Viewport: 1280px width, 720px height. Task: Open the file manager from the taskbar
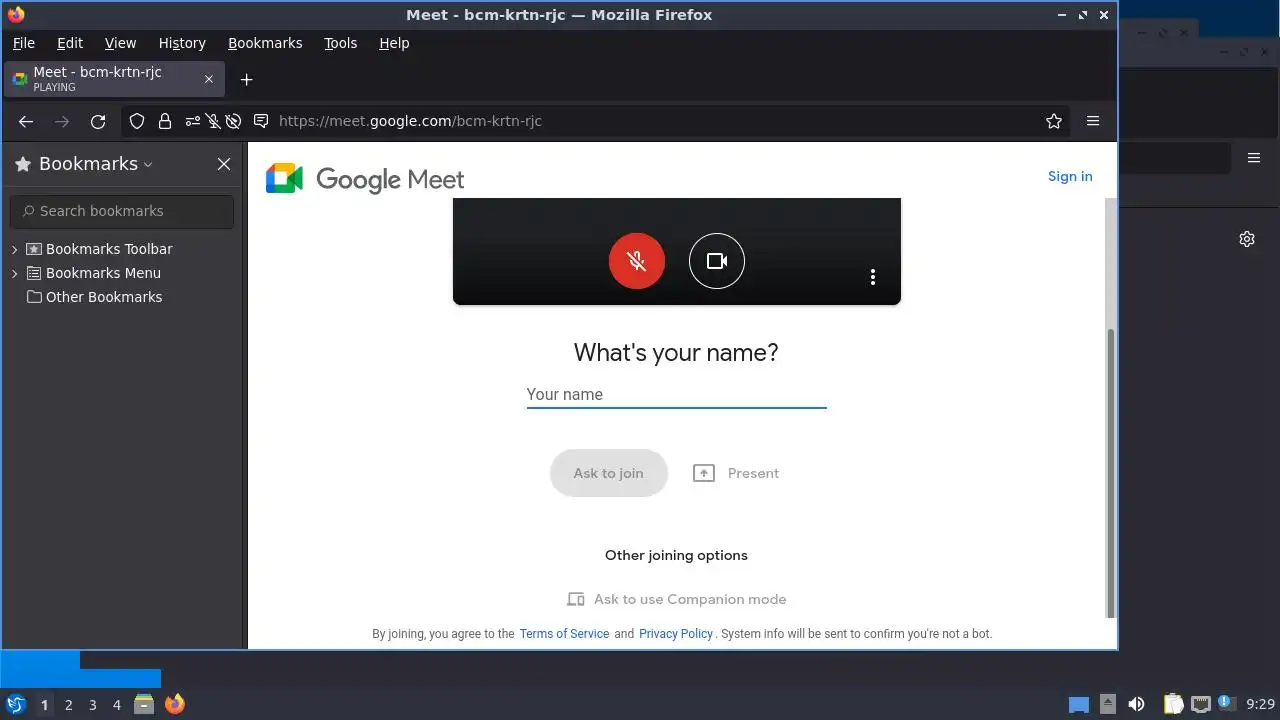pyautogui.click(x=144, y=704)
